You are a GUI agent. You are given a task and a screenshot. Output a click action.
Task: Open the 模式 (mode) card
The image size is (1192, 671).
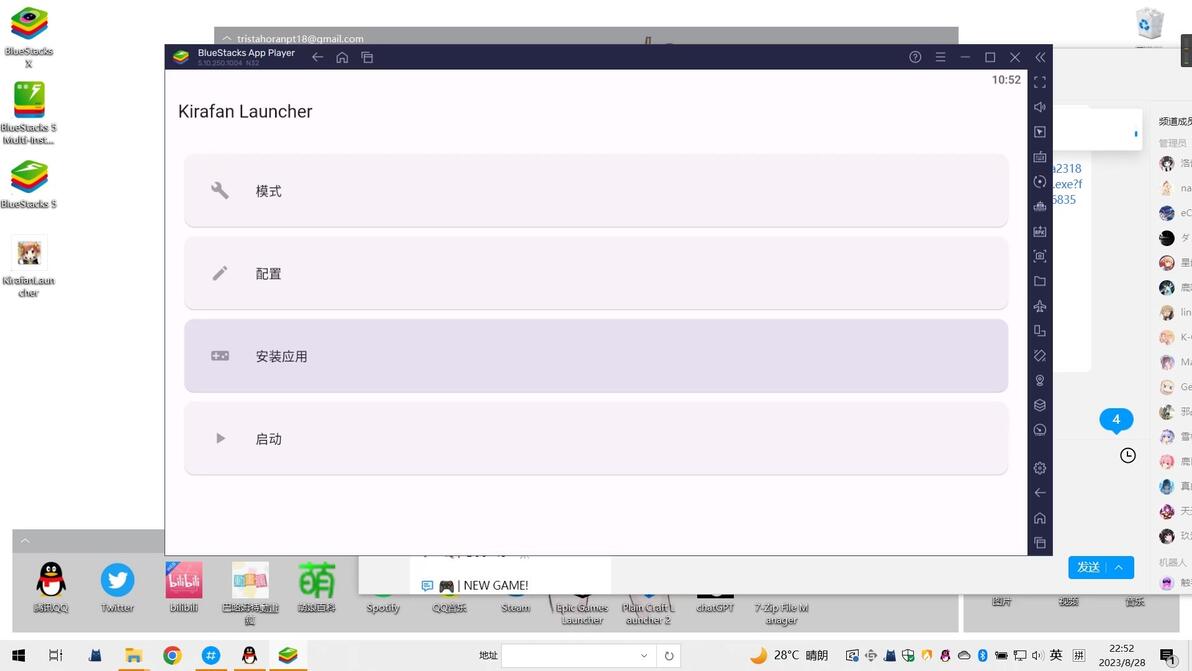pos(596,191)
